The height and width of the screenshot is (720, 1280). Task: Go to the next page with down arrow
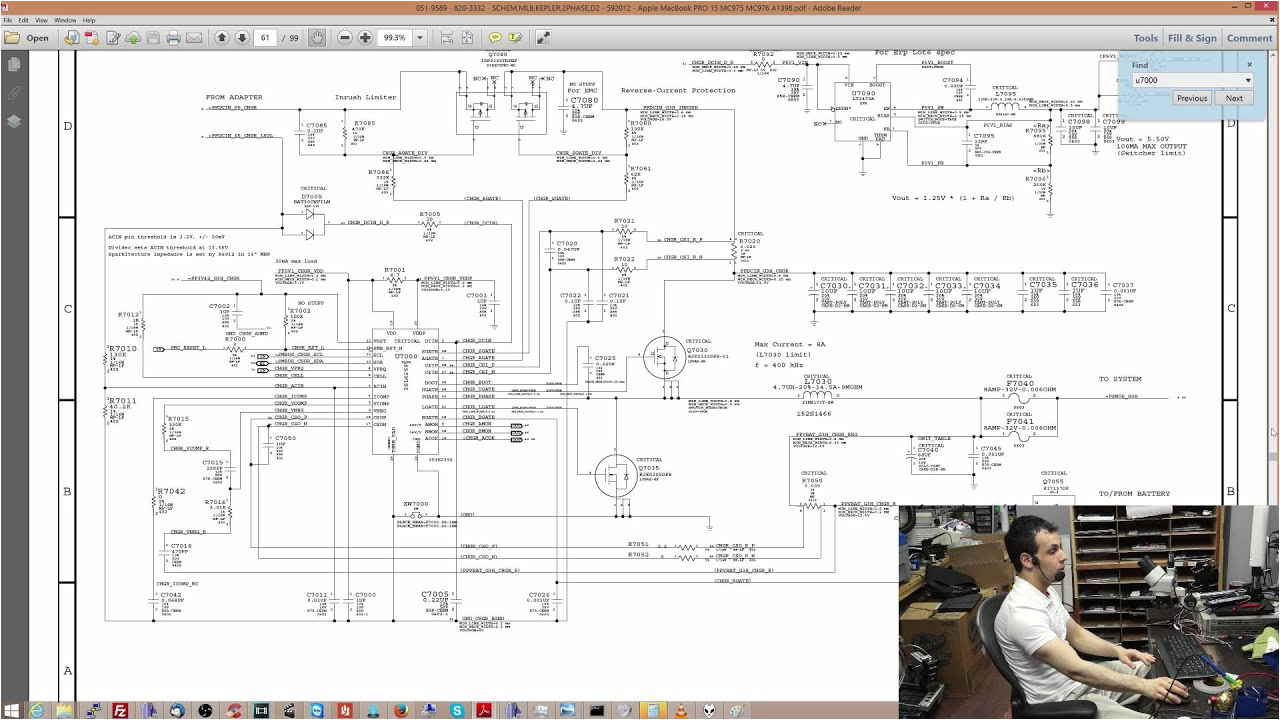tap(243, 38)
